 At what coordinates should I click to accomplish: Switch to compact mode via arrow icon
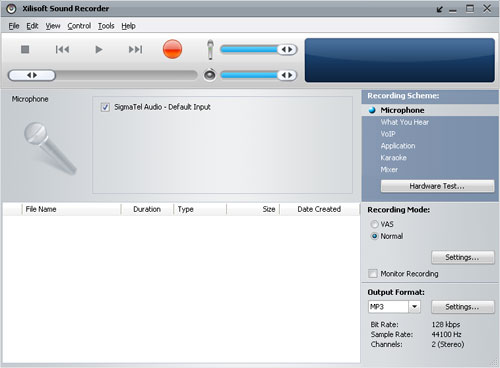tap(440, 9)
